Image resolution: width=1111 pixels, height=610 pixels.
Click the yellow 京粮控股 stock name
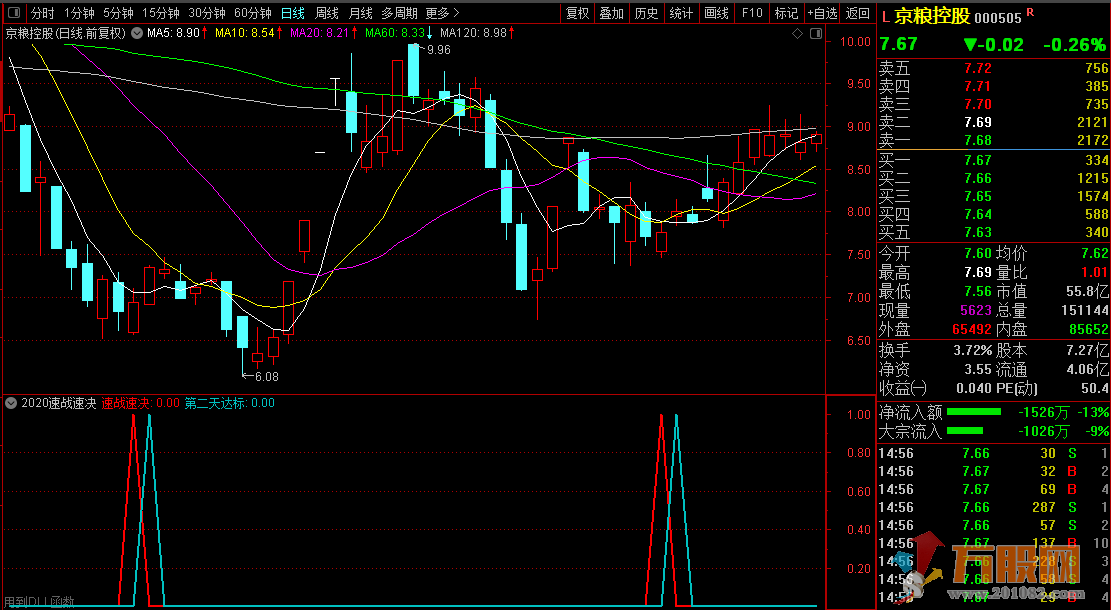pos(932,16)
